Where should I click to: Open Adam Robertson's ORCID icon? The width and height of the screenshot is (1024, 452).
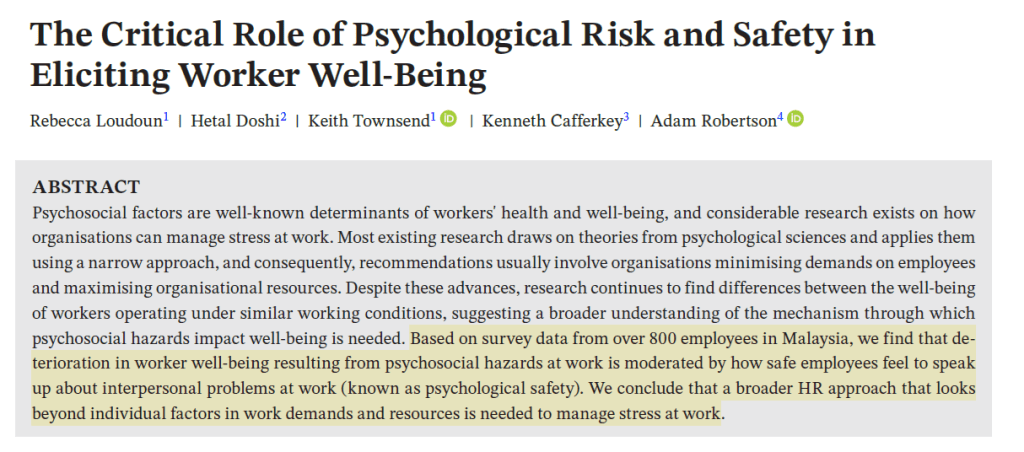pos(795,119)
